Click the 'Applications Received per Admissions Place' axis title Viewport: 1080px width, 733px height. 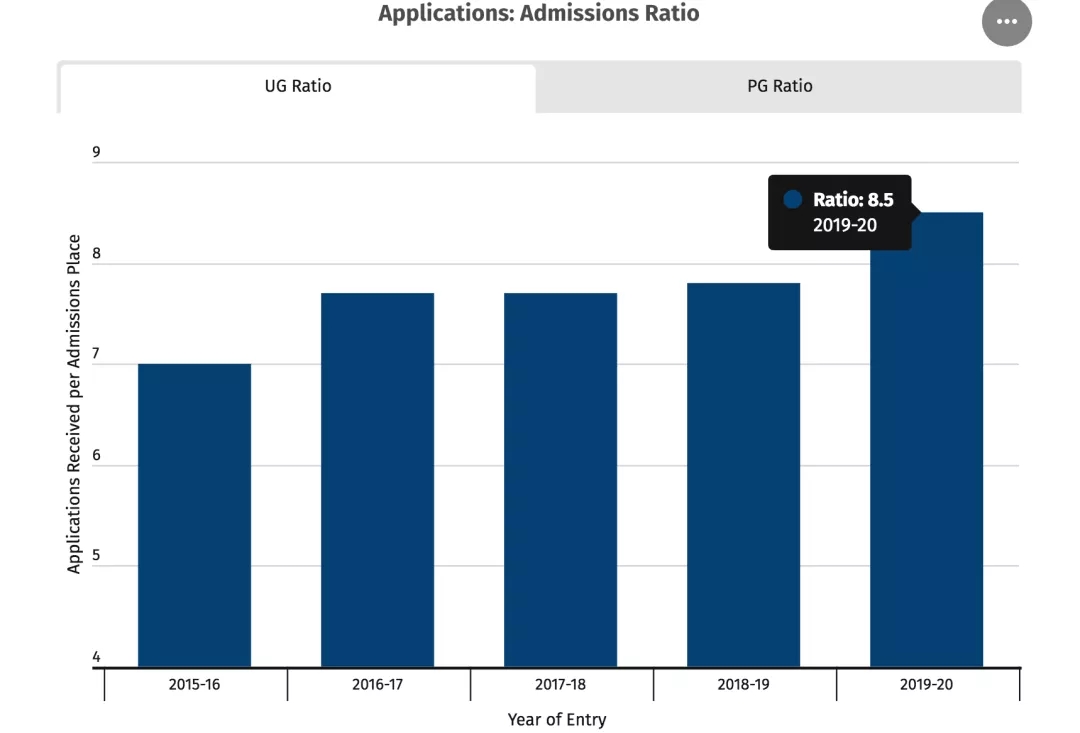pyautogui.click(x=74, y=404)
